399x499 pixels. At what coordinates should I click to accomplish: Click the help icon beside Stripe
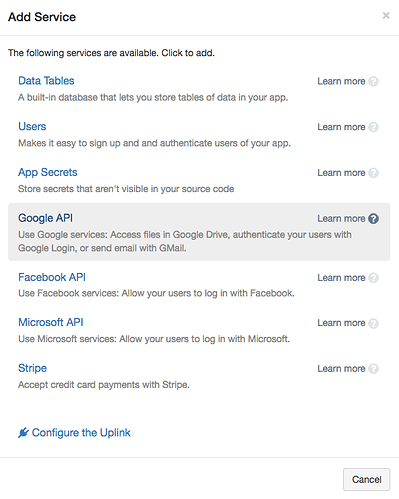(374, 369)
